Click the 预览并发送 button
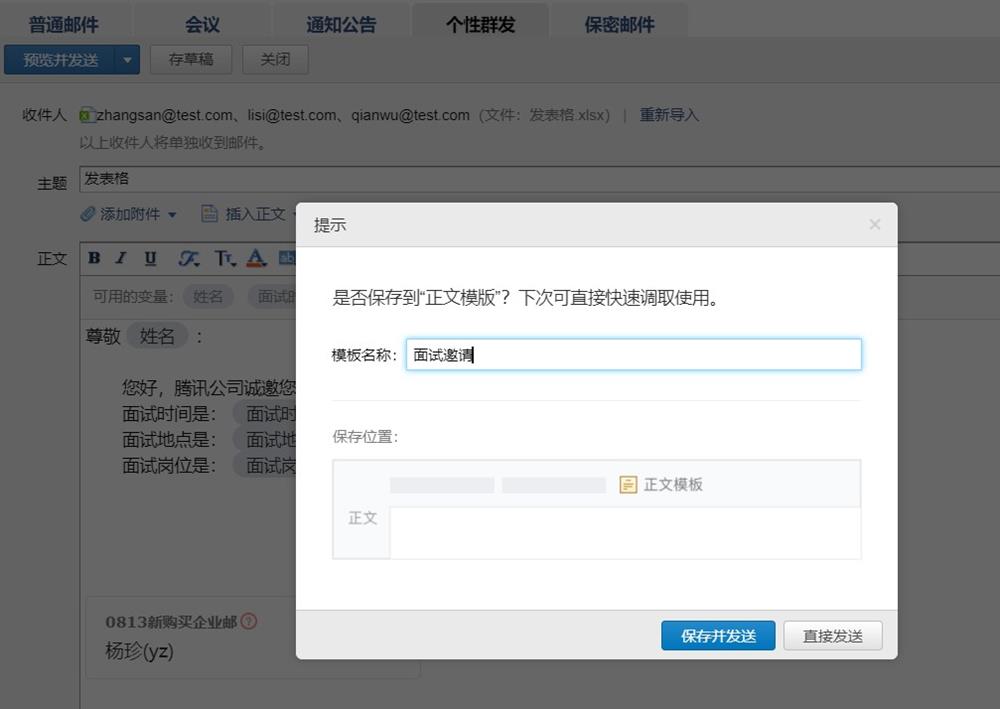Viewport: 1000px width, 709px height. 60,60
